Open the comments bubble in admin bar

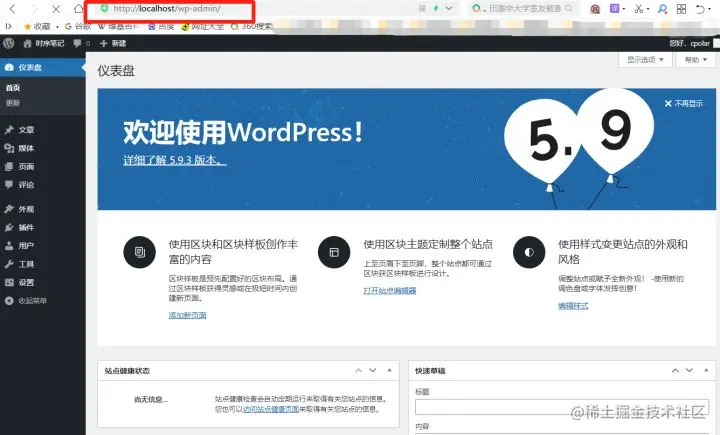(81, 43)
